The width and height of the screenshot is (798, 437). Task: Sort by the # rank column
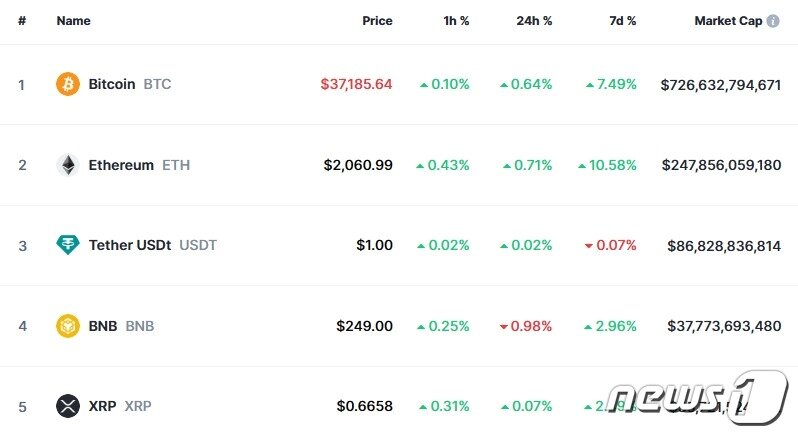[x=22, y=21]
